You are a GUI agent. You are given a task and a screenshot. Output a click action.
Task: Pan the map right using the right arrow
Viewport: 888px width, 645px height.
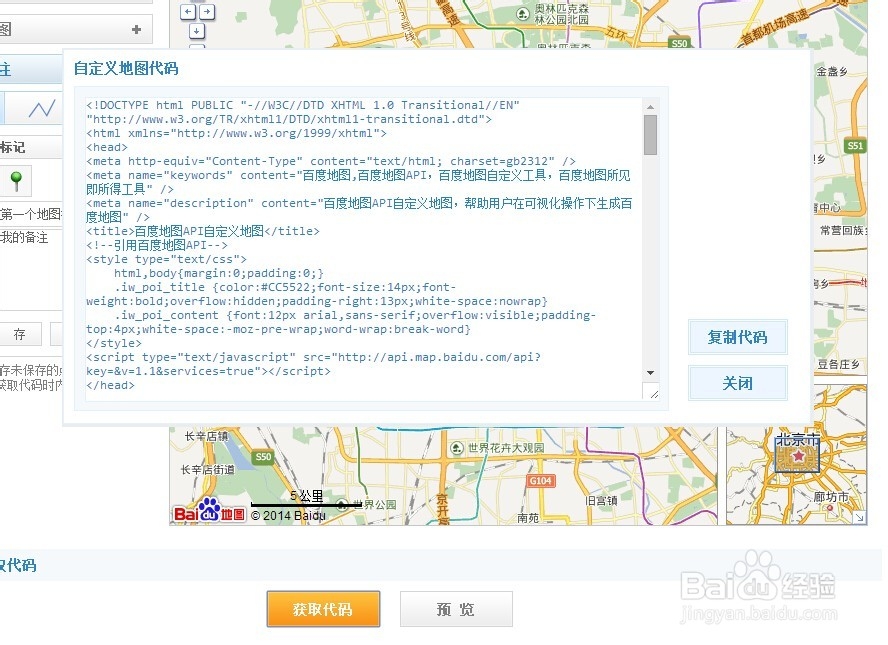(x=206, y=12)
